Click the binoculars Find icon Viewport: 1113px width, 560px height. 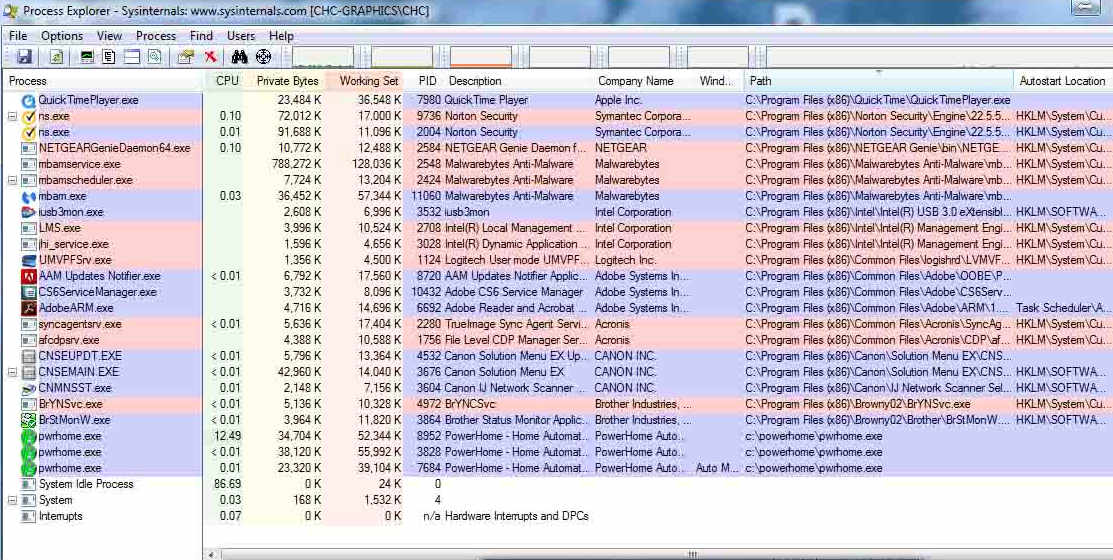click(239, 57)
